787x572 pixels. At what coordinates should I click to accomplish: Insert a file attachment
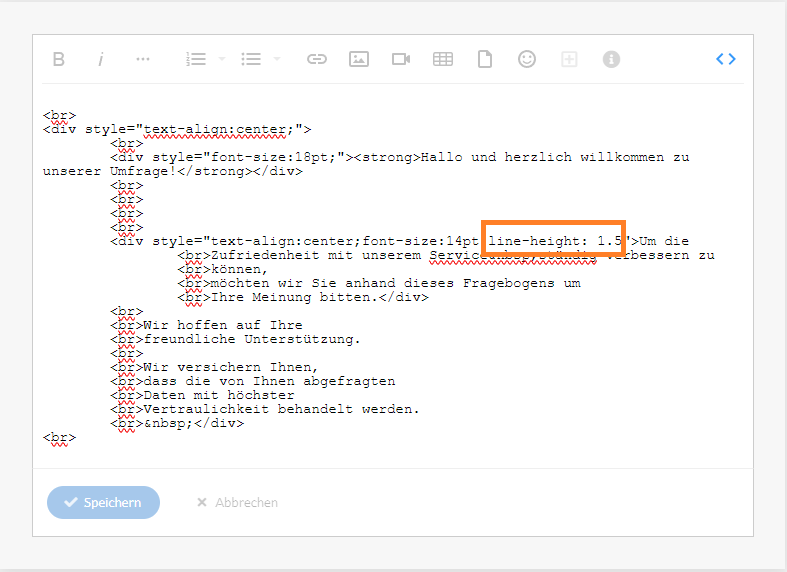485,59
